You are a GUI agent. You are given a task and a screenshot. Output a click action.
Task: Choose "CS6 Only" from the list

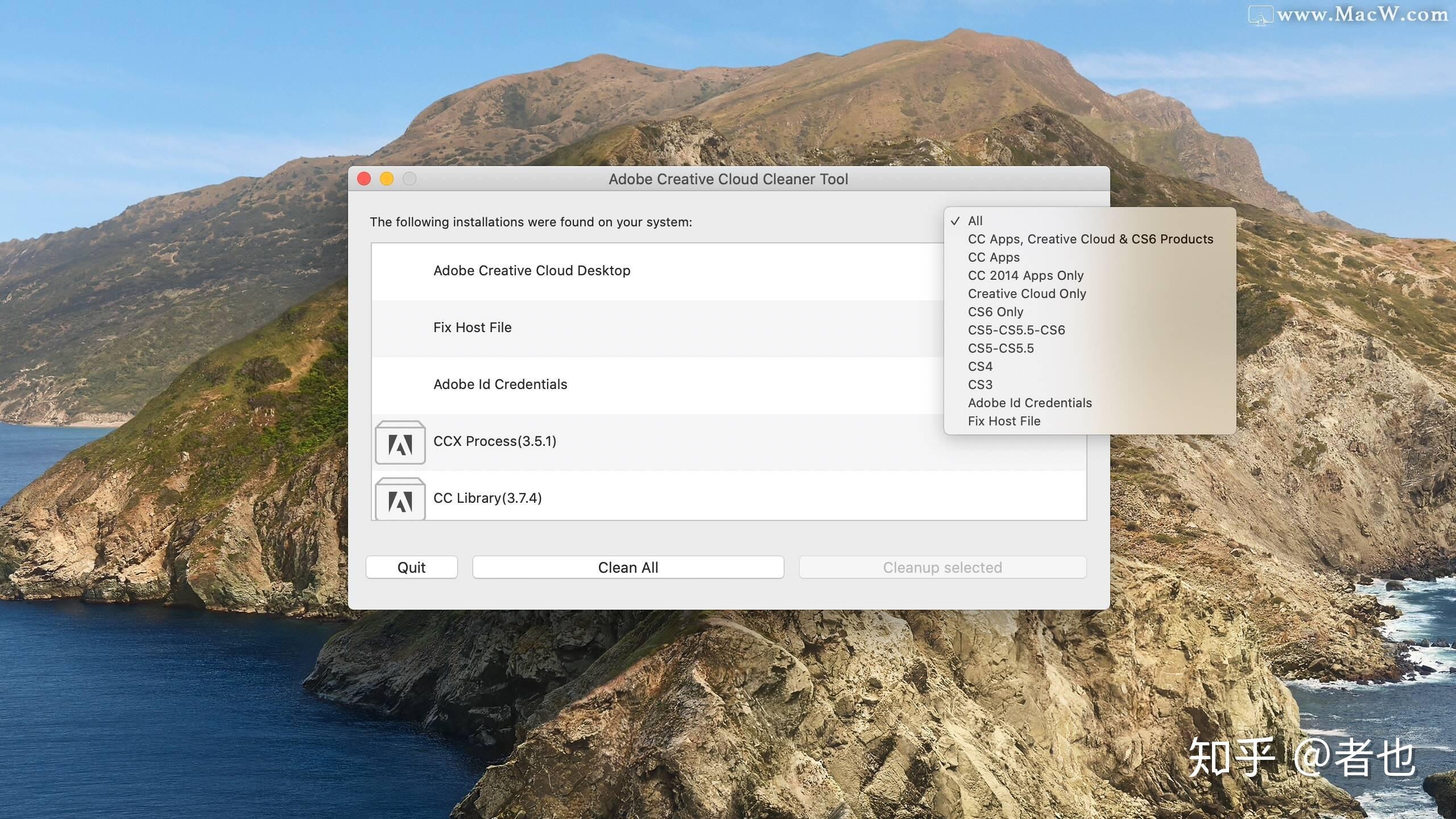[995, 312]
